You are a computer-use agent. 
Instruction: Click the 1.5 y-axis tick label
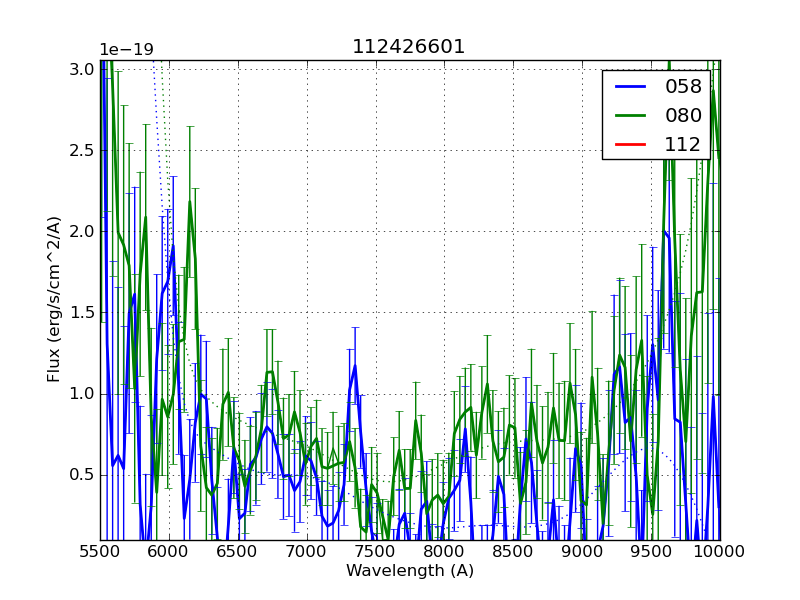[x=83, y=312]
